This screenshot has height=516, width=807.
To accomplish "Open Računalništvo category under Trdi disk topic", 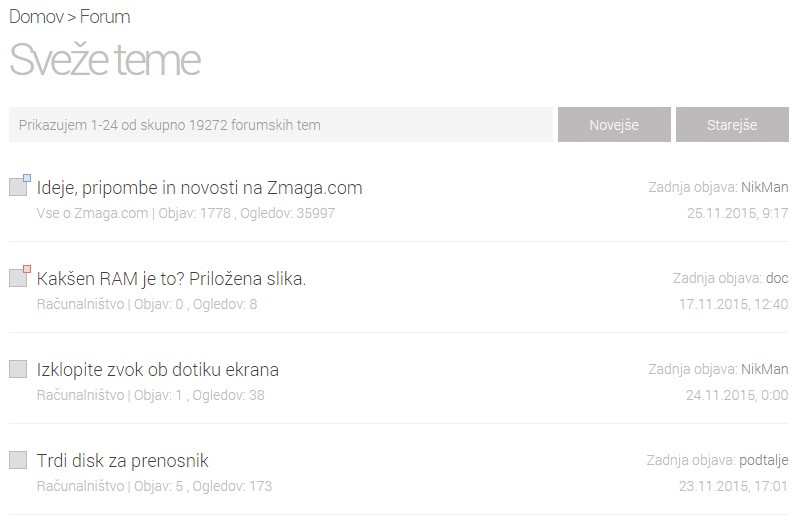I will pyautogui.click(x=80, y=486).
